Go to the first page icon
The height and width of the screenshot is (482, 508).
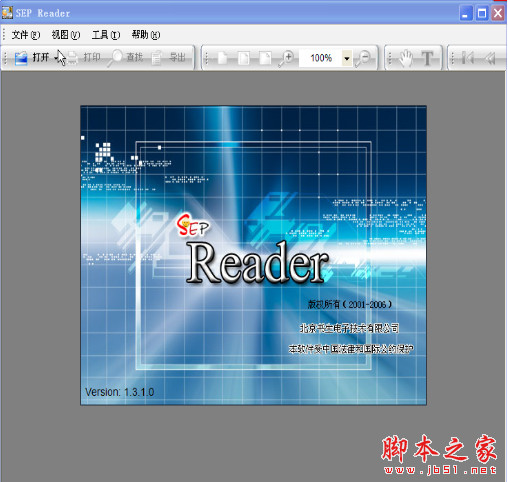pyautogui.click(x=468, y=58)
